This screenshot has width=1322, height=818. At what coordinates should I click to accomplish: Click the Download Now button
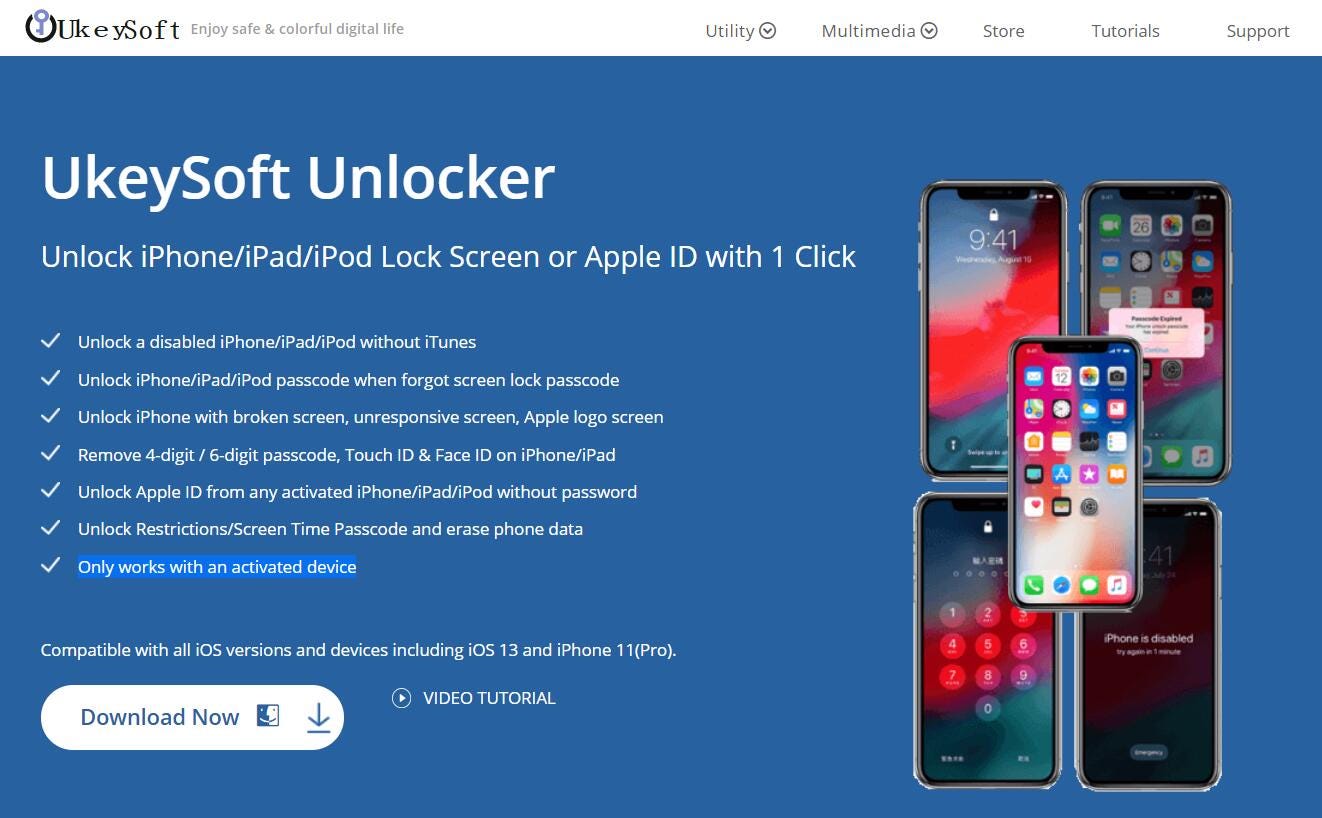pyautogui.click(x=192, y=717)
